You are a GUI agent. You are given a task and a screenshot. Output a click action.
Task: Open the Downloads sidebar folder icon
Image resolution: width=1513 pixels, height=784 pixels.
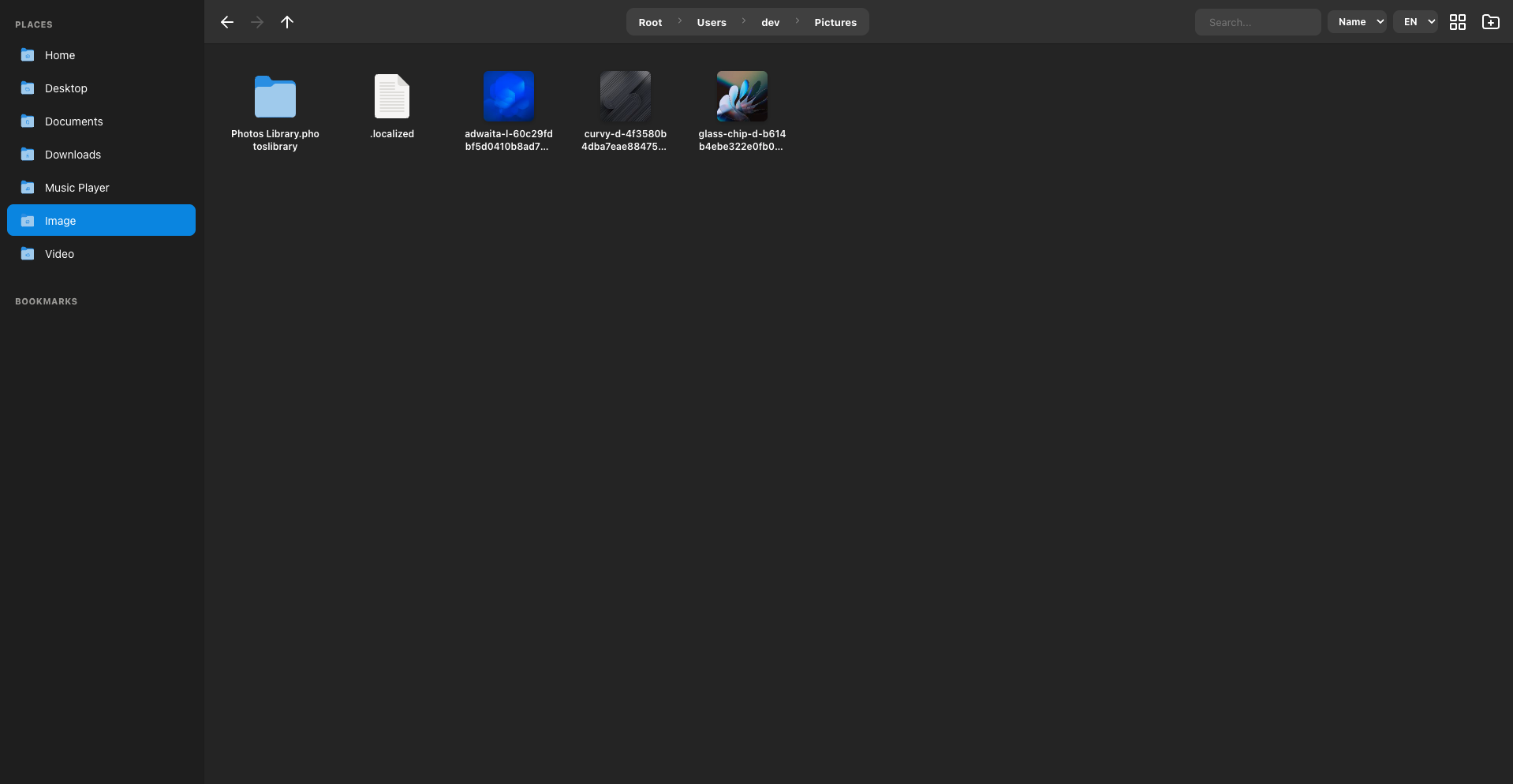[27, 154]
